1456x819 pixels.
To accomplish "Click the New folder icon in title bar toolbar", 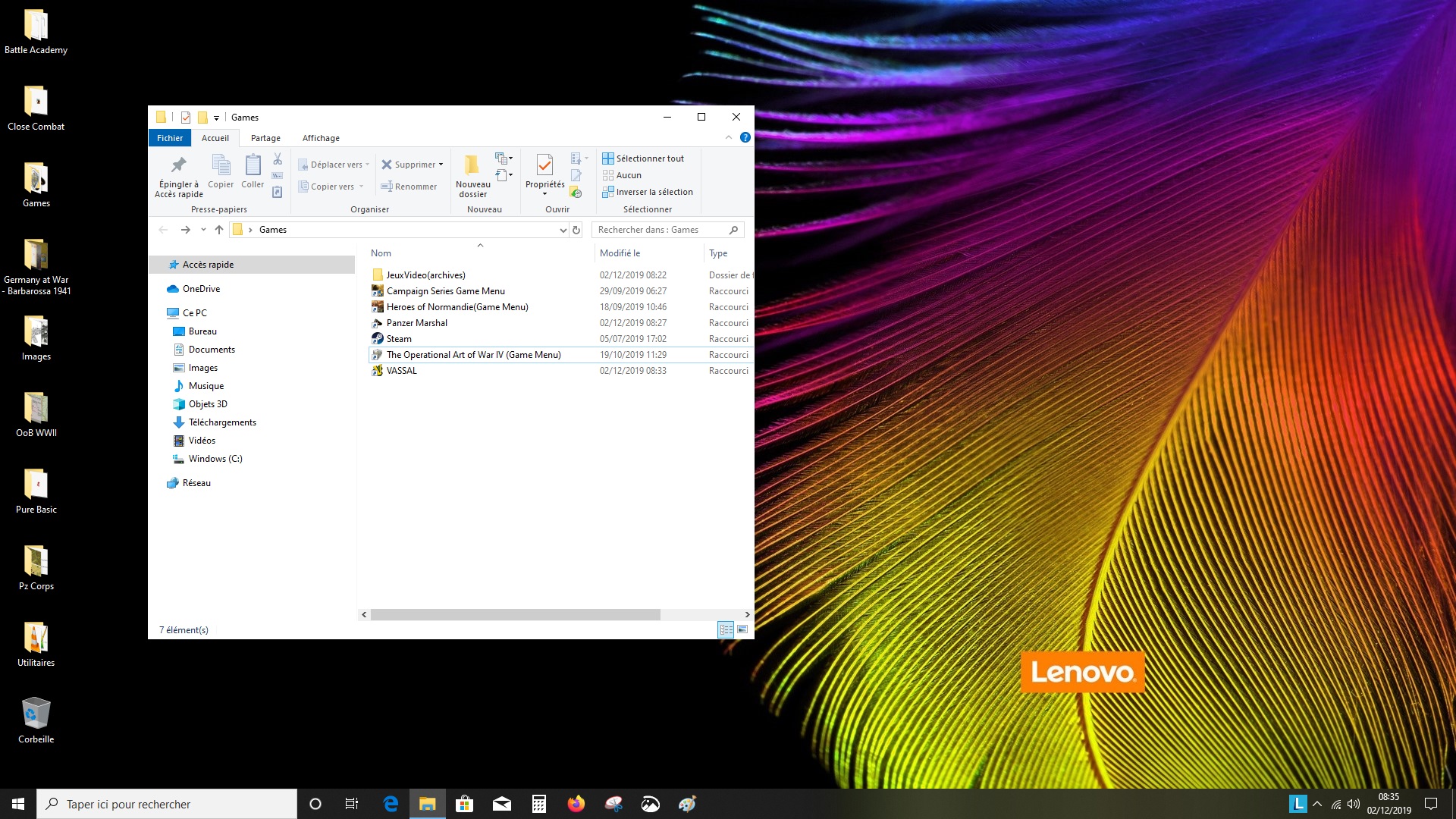I will point(202,118).
